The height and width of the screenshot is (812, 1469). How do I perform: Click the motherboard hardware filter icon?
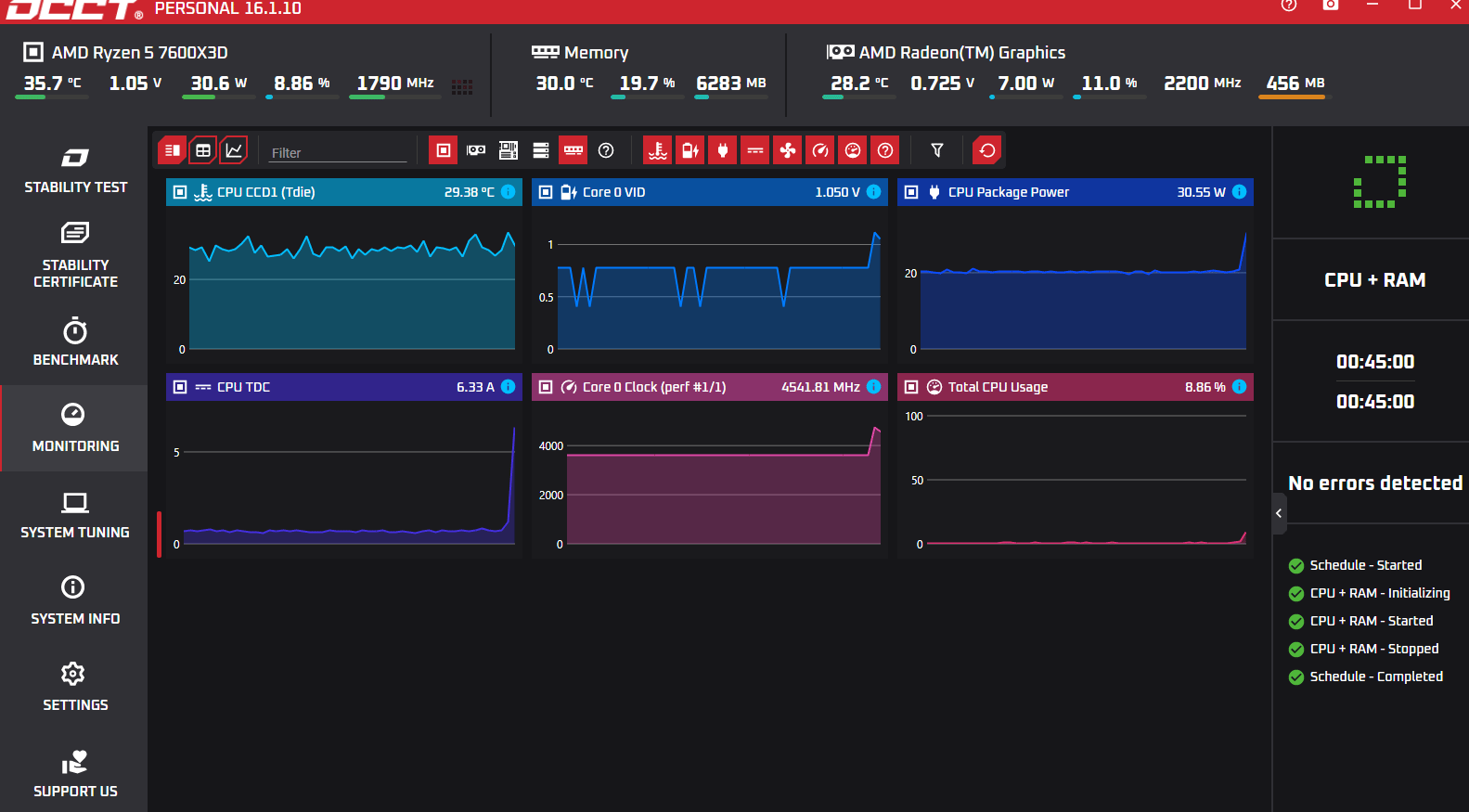pos(509,150)
